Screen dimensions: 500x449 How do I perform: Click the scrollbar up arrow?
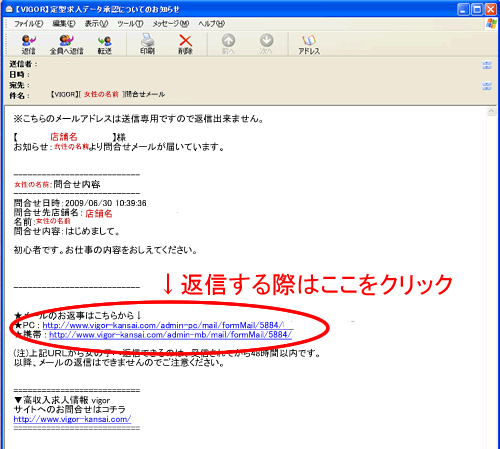(x=491, y=111)
